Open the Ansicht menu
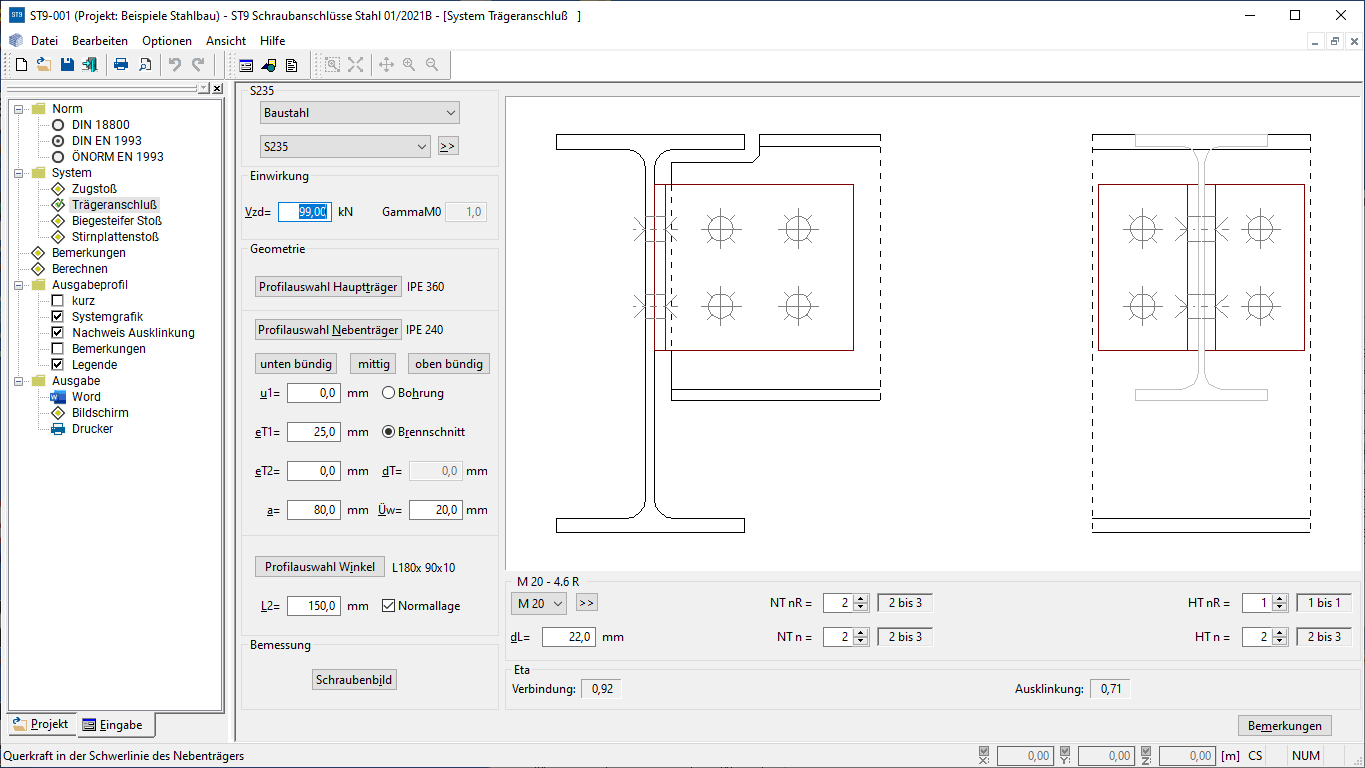1365x768 pixels. coord(226,41)
